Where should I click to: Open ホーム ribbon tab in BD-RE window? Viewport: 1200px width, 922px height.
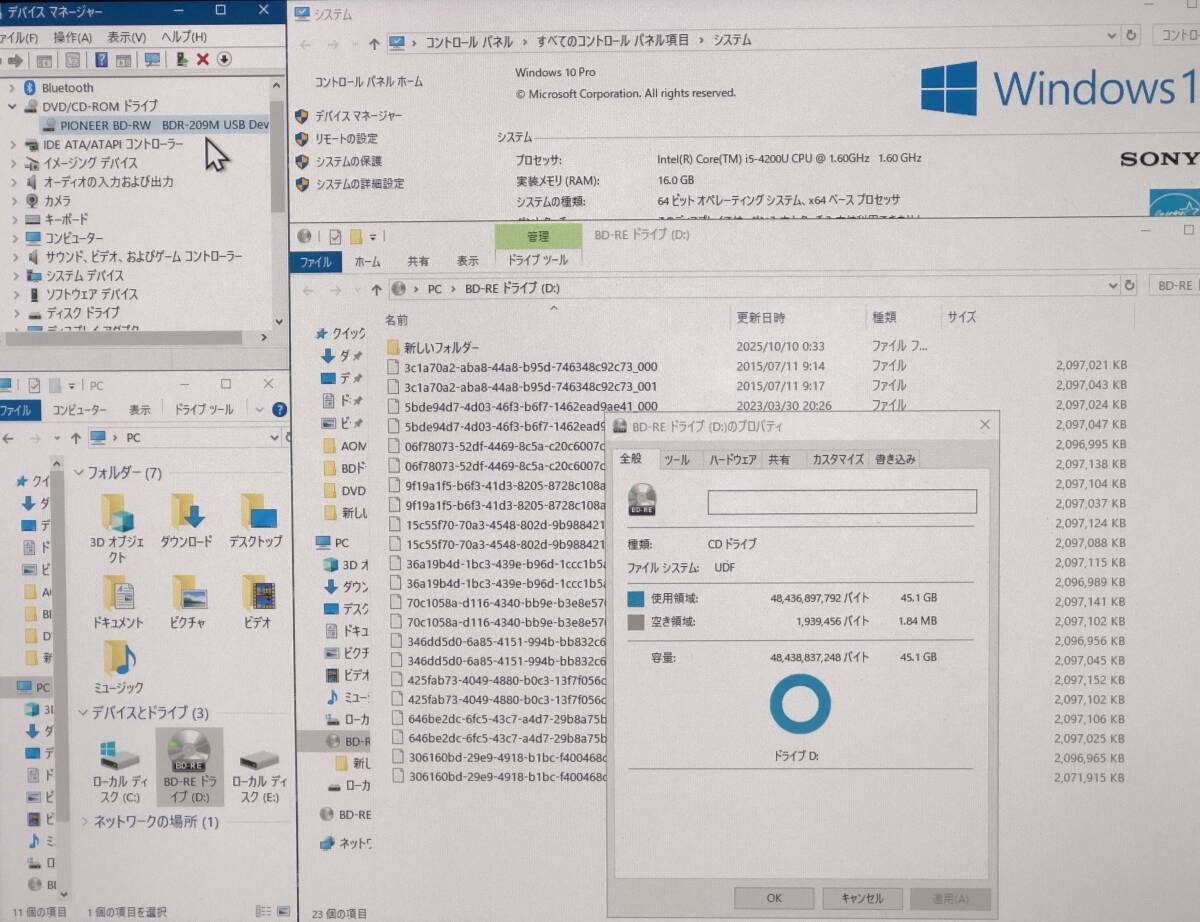tap(368, 261)
